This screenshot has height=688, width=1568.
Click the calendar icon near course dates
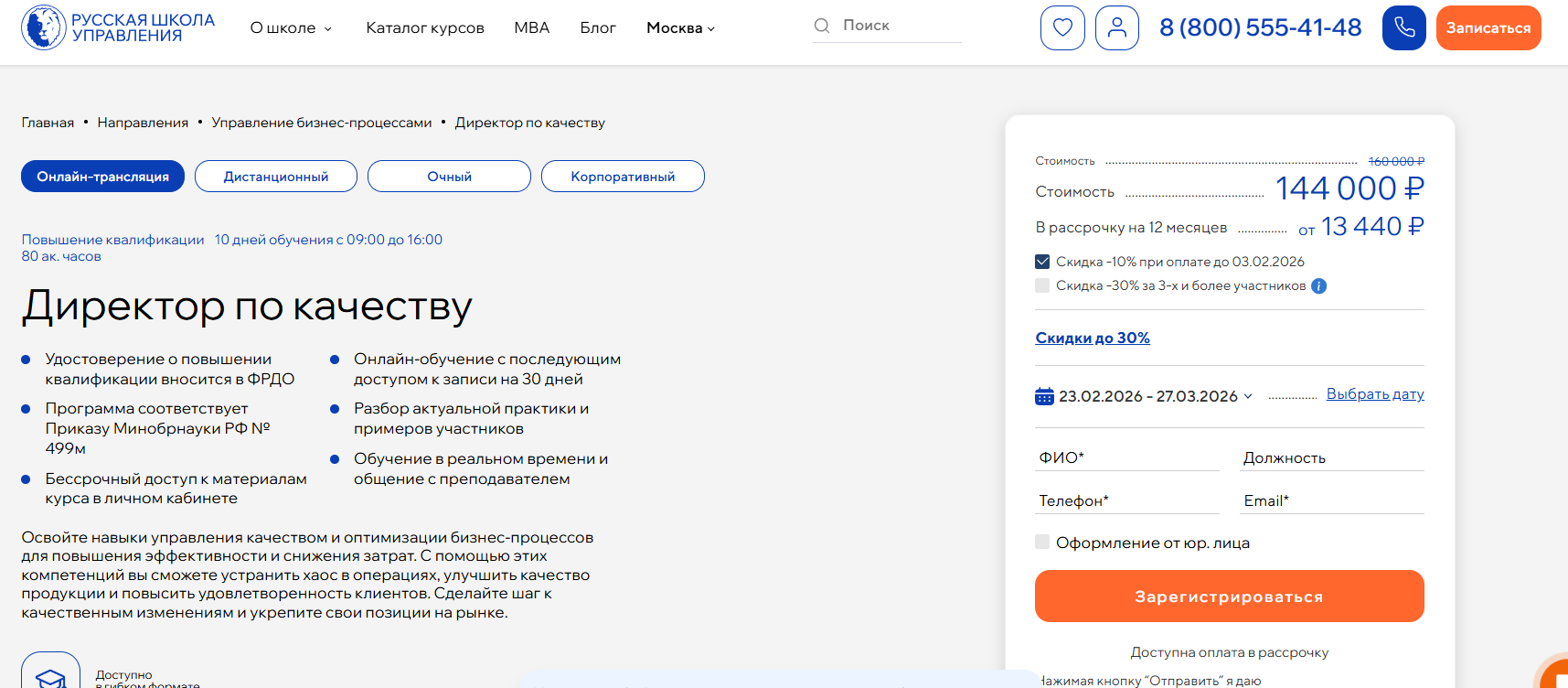click(x=1044, y=396)
